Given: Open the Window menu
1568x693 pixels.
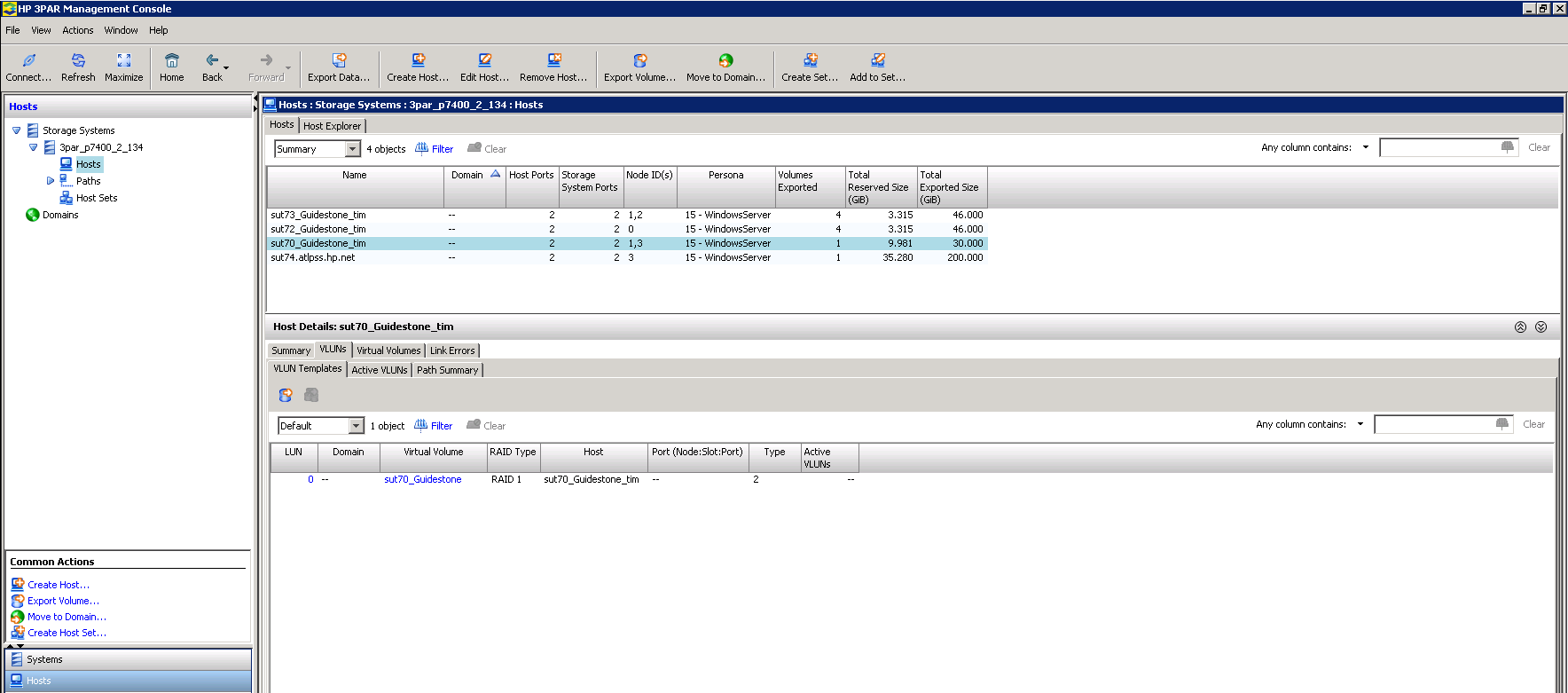Looking at the screenshot, I should coord(121,30).
